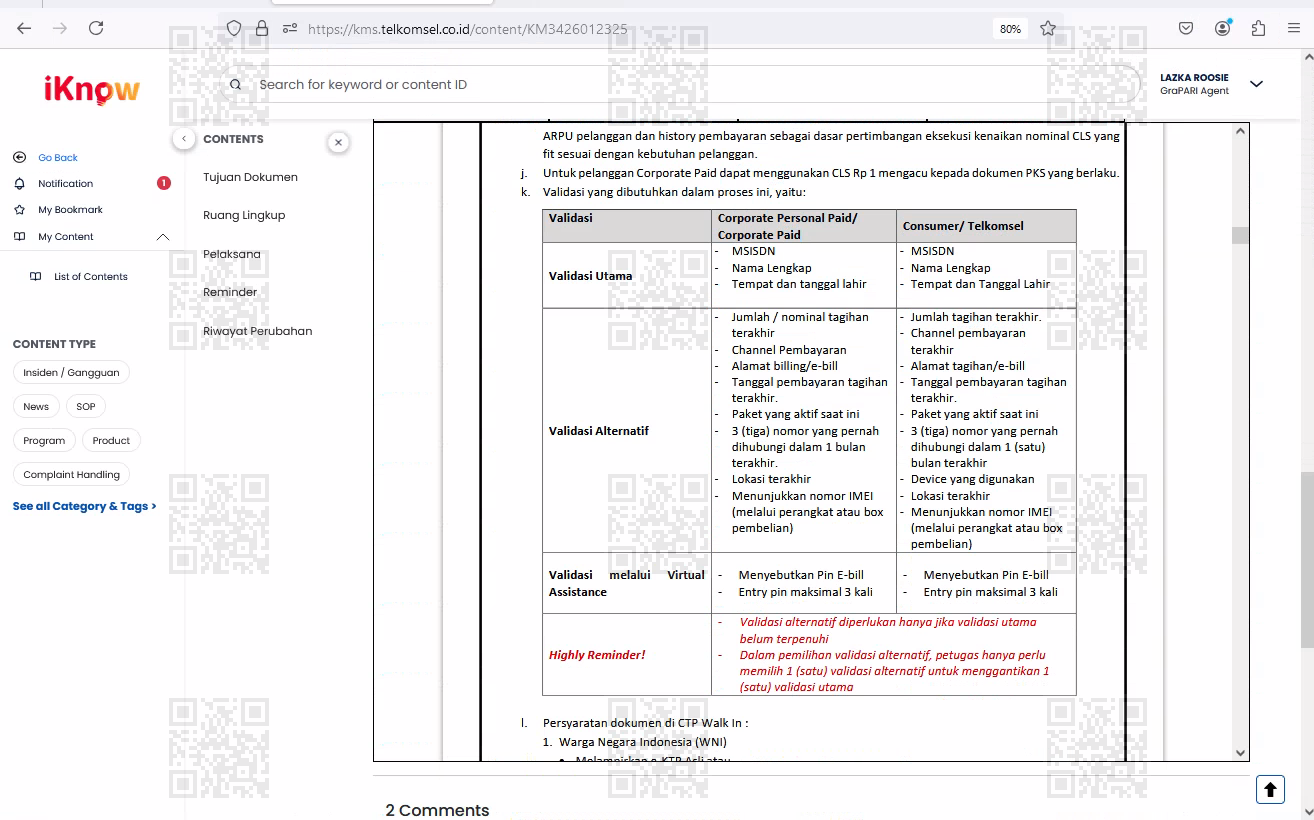Click the padlock connection icon
The width and height of the screenshot is (1314, 820).
[x=262, y=28]
